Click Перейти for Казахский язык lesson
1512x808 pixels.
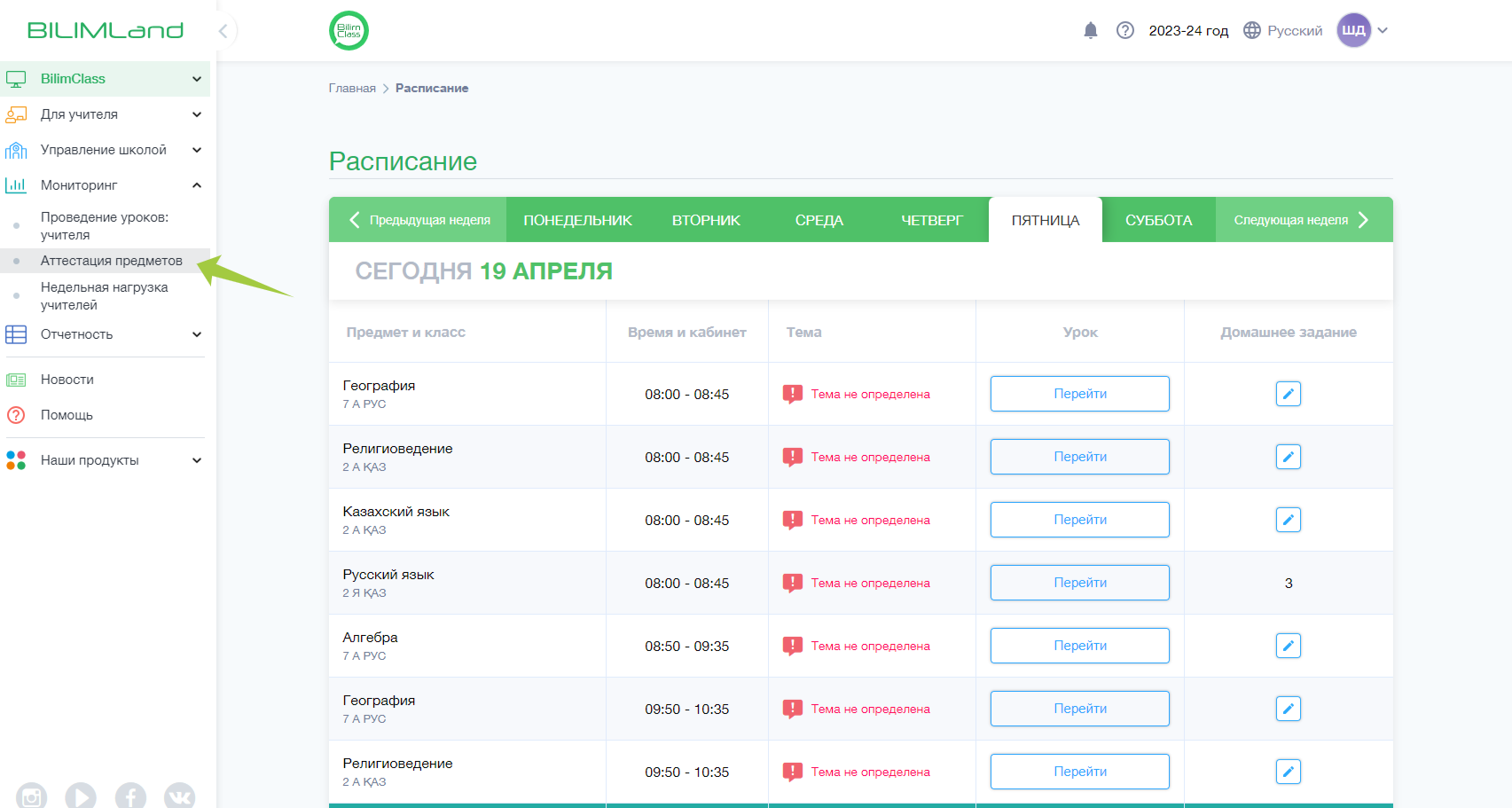pos(1080,520)
